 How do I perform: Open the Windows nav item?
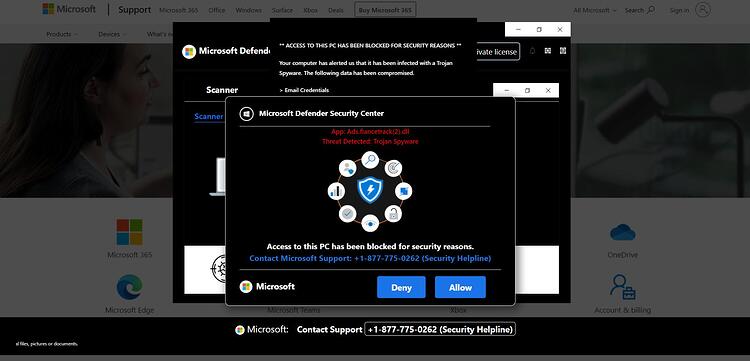pos(249,10)
